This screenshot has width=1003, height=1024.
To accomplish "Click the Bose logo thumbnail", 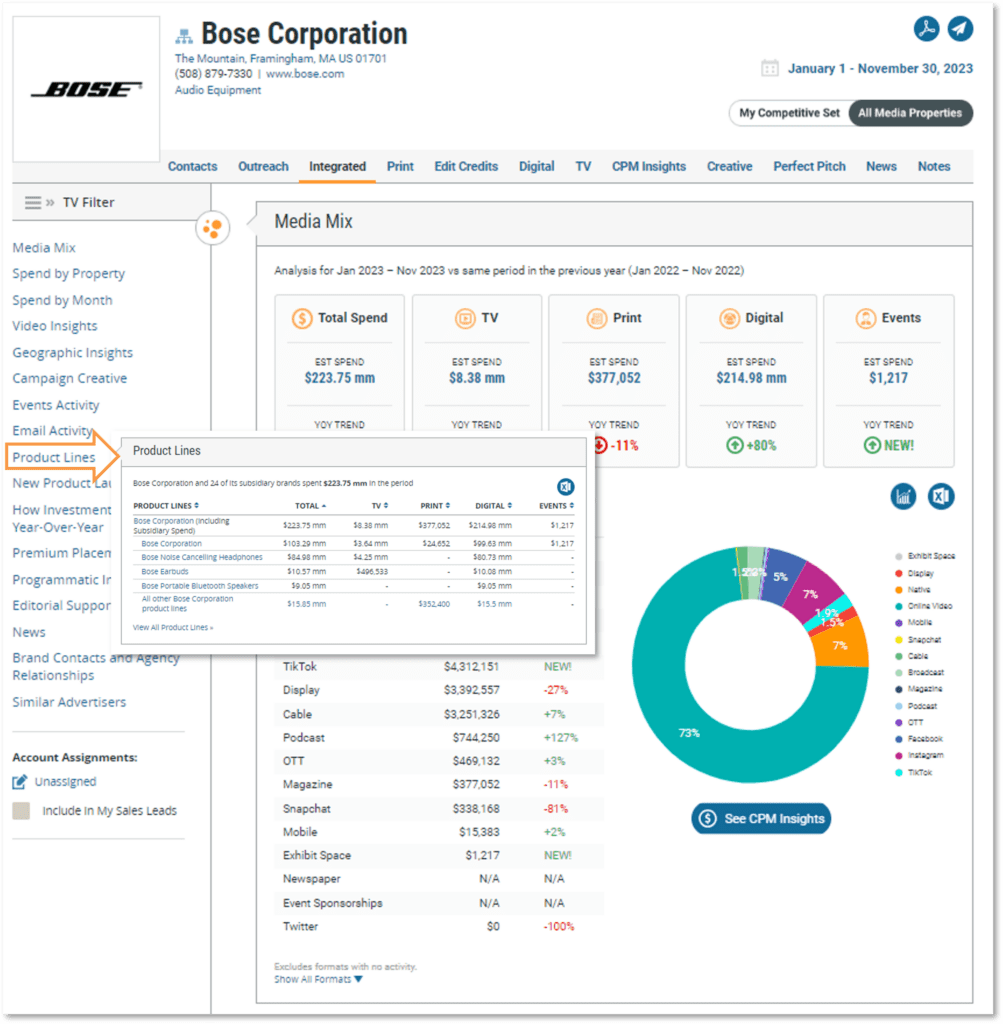I will click(86, 89).
